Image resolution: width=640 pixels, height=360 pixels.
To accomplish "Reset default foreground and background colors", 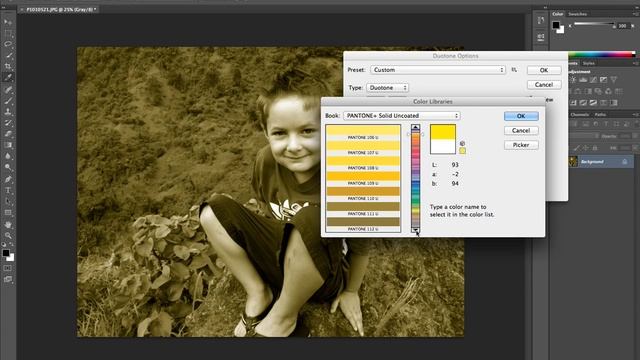I will pos(4,244).
